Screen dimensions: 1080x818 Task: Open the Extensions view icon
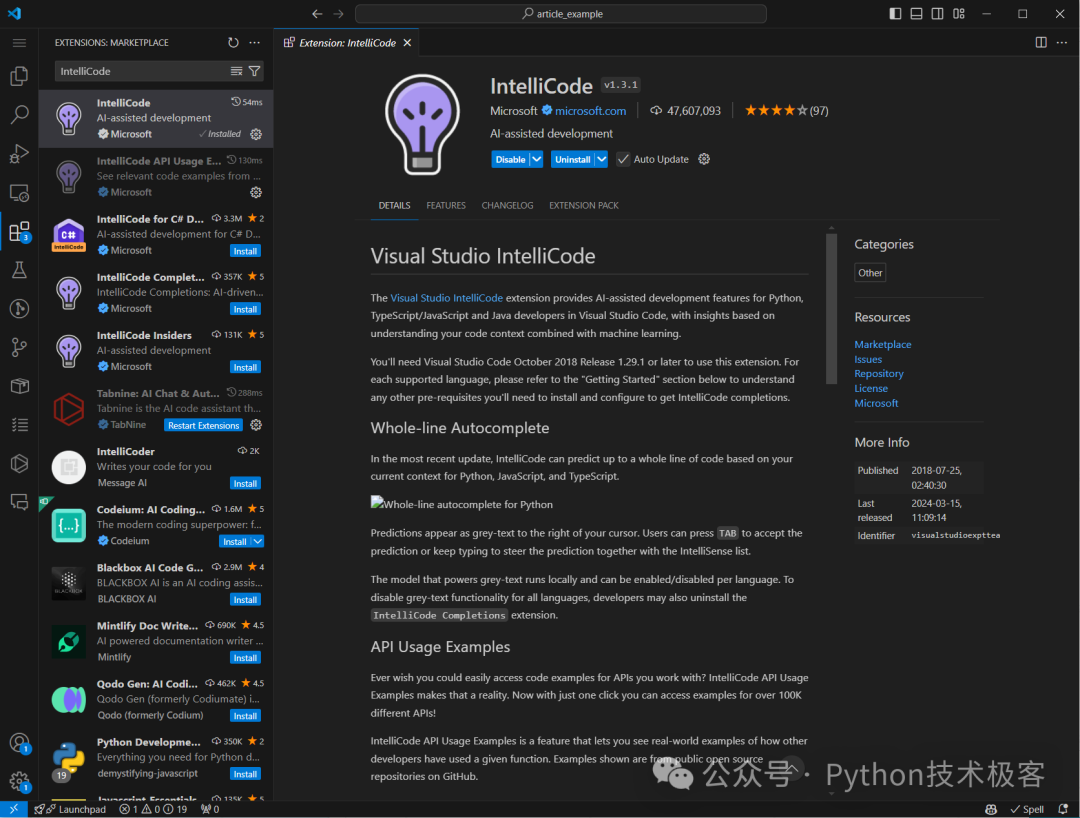point(19,232)
